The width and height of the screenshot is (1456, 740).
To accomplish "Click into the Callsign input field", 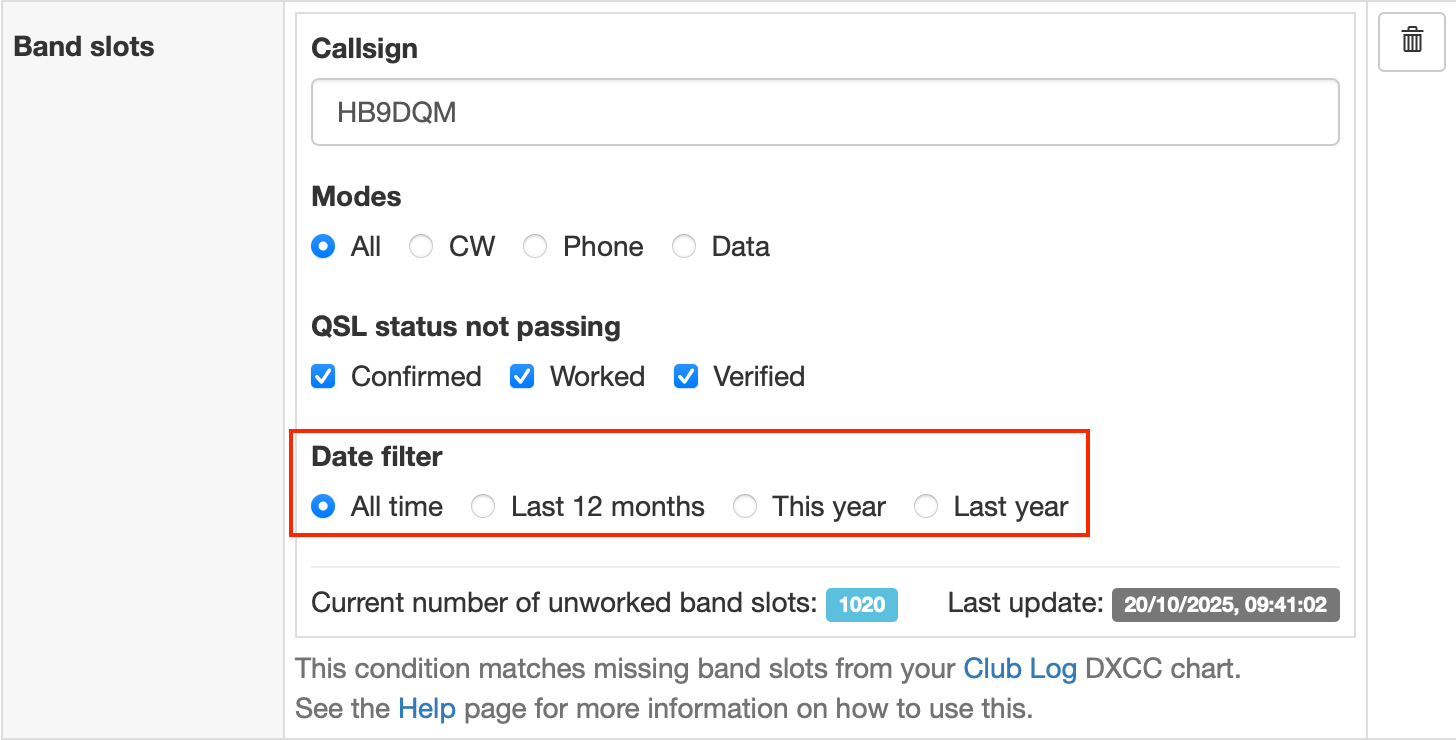I will (825, 112).
